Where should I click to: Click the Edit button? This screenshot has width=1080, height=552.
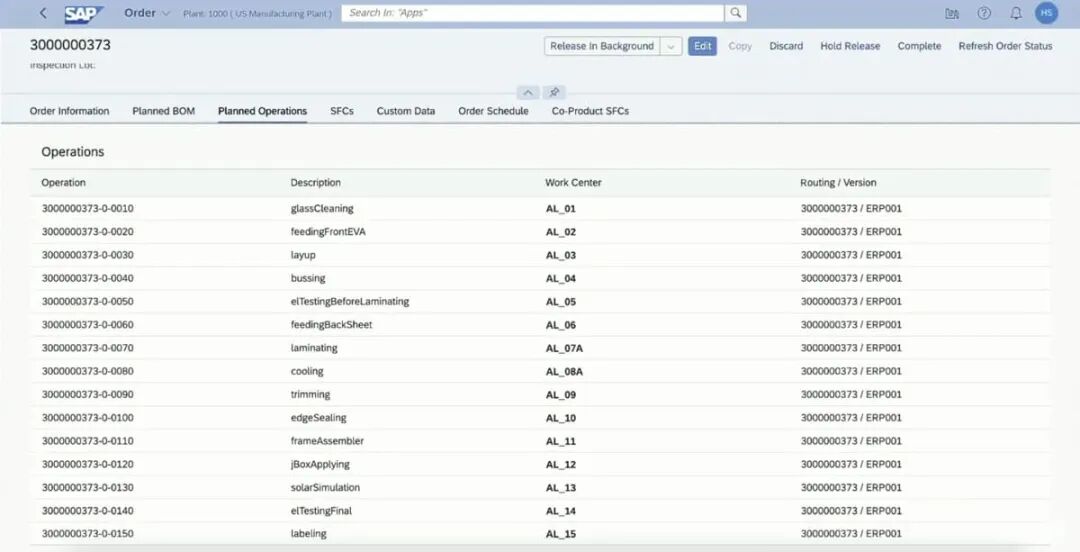pyautogui.click(x=703, y=46)
